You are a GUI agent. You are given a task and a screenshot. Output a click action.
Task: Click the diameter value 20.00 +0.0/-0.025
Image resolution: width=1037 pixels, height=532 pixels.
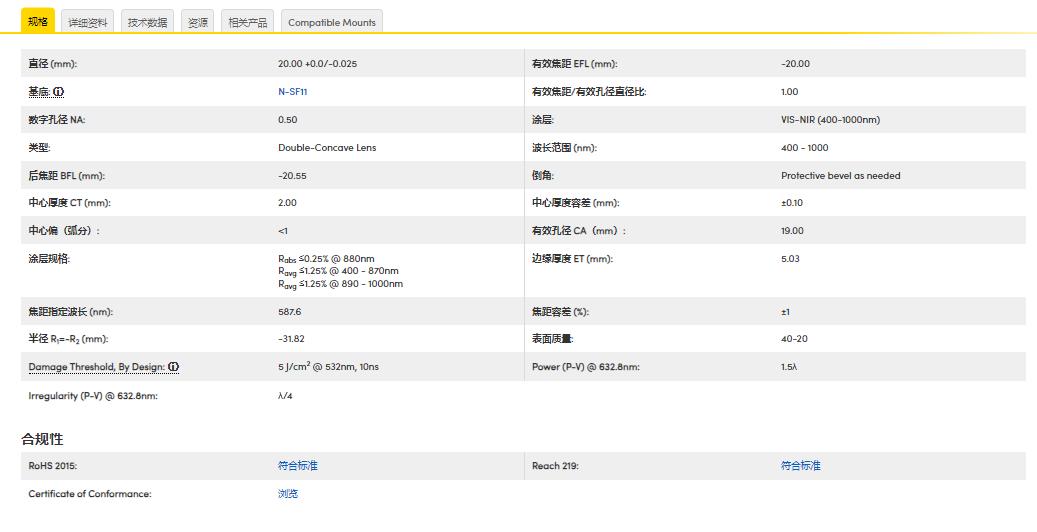click(317, 64)
